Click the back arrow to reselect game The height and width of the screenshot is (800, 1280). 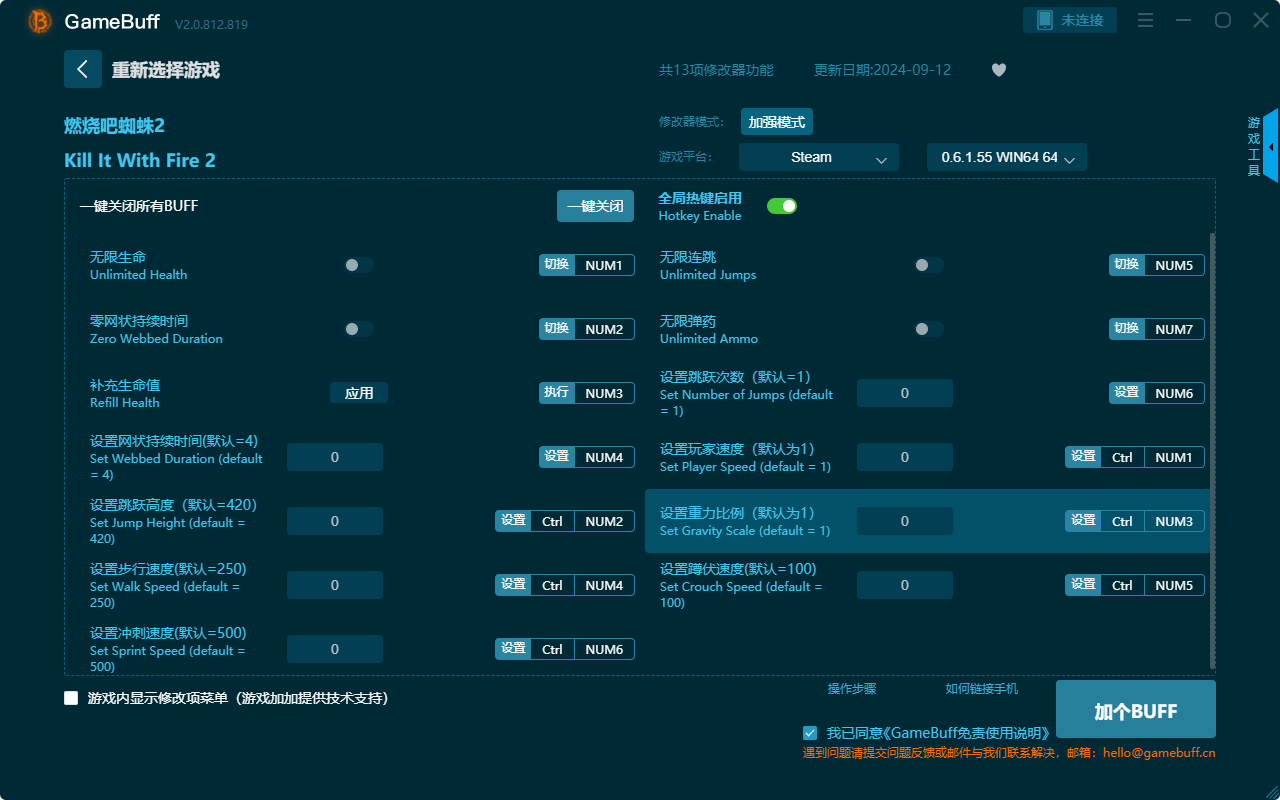pos(83,68)
